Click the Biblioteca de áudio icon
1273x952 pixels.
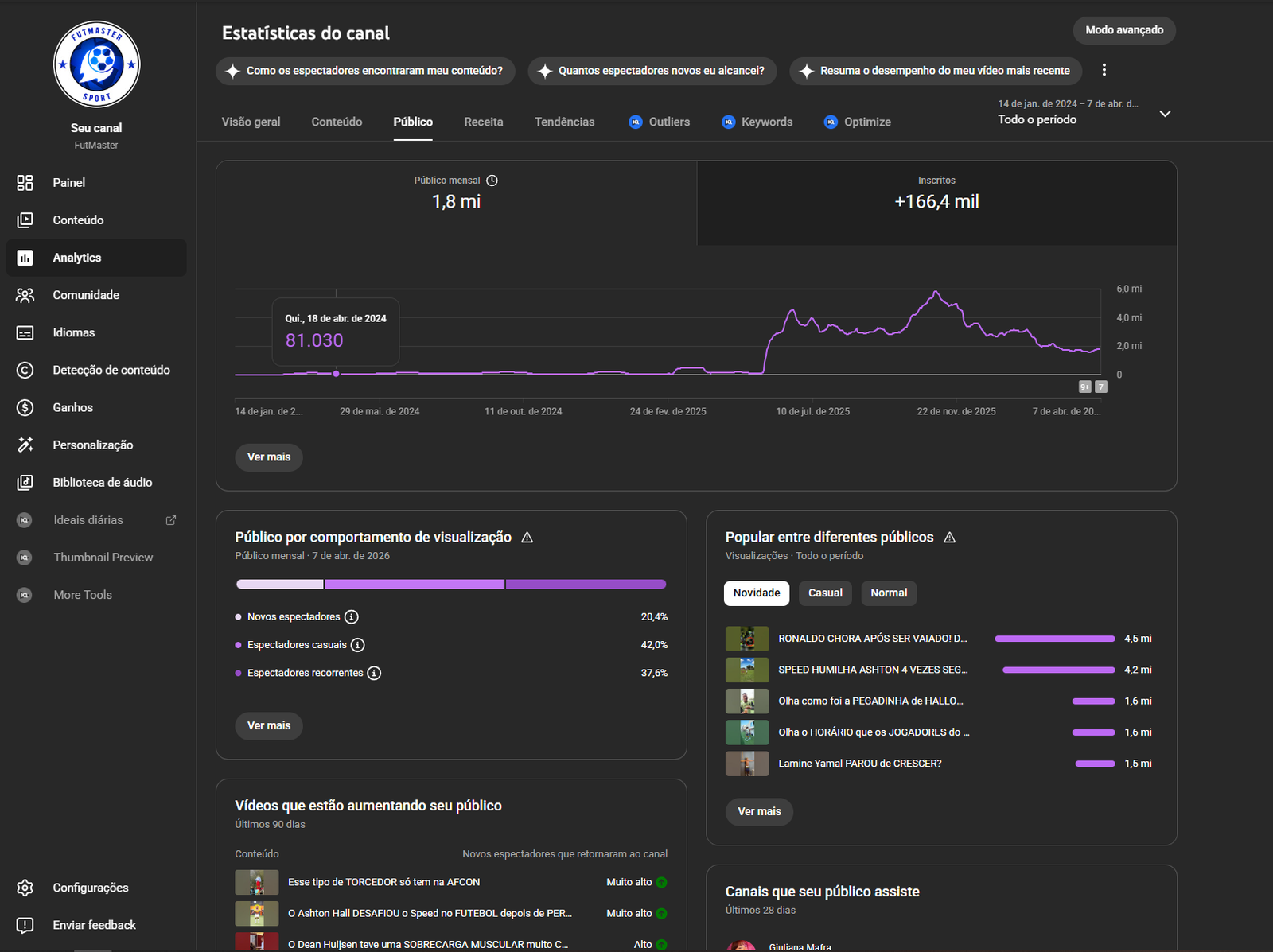coord(25,483)
